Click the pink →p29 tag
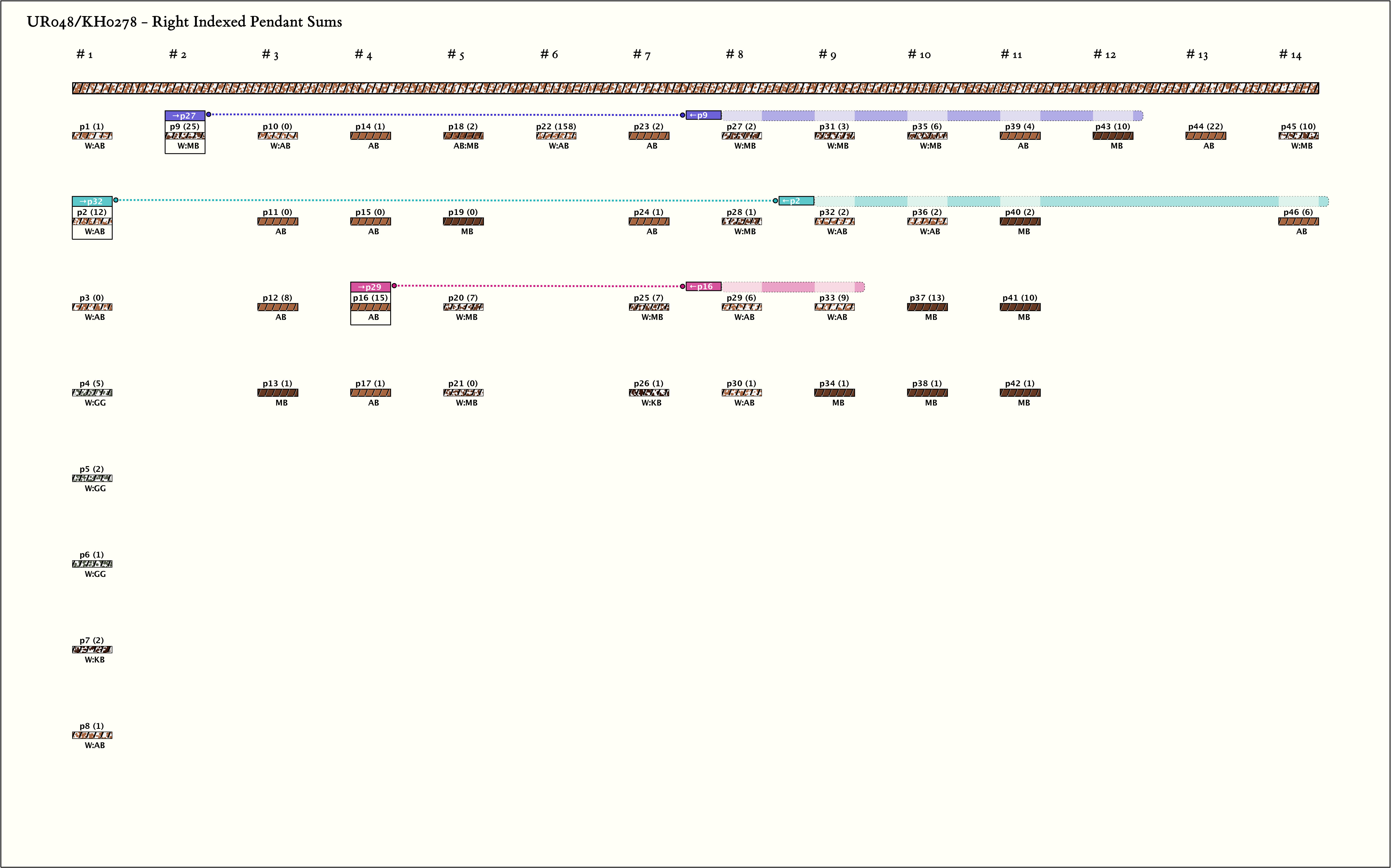The image size is (1391, 868). click(x=370, y=287)
